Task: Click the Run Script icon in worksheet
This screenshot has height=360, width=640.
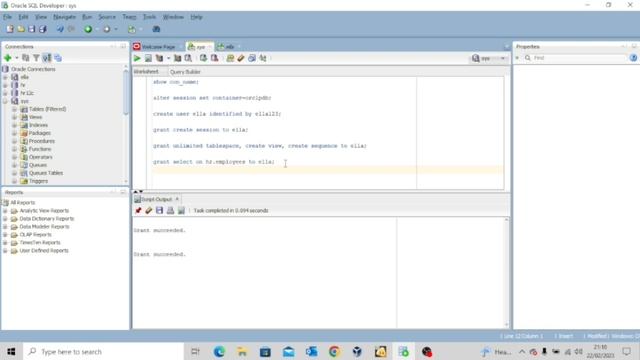Action: 148,58
